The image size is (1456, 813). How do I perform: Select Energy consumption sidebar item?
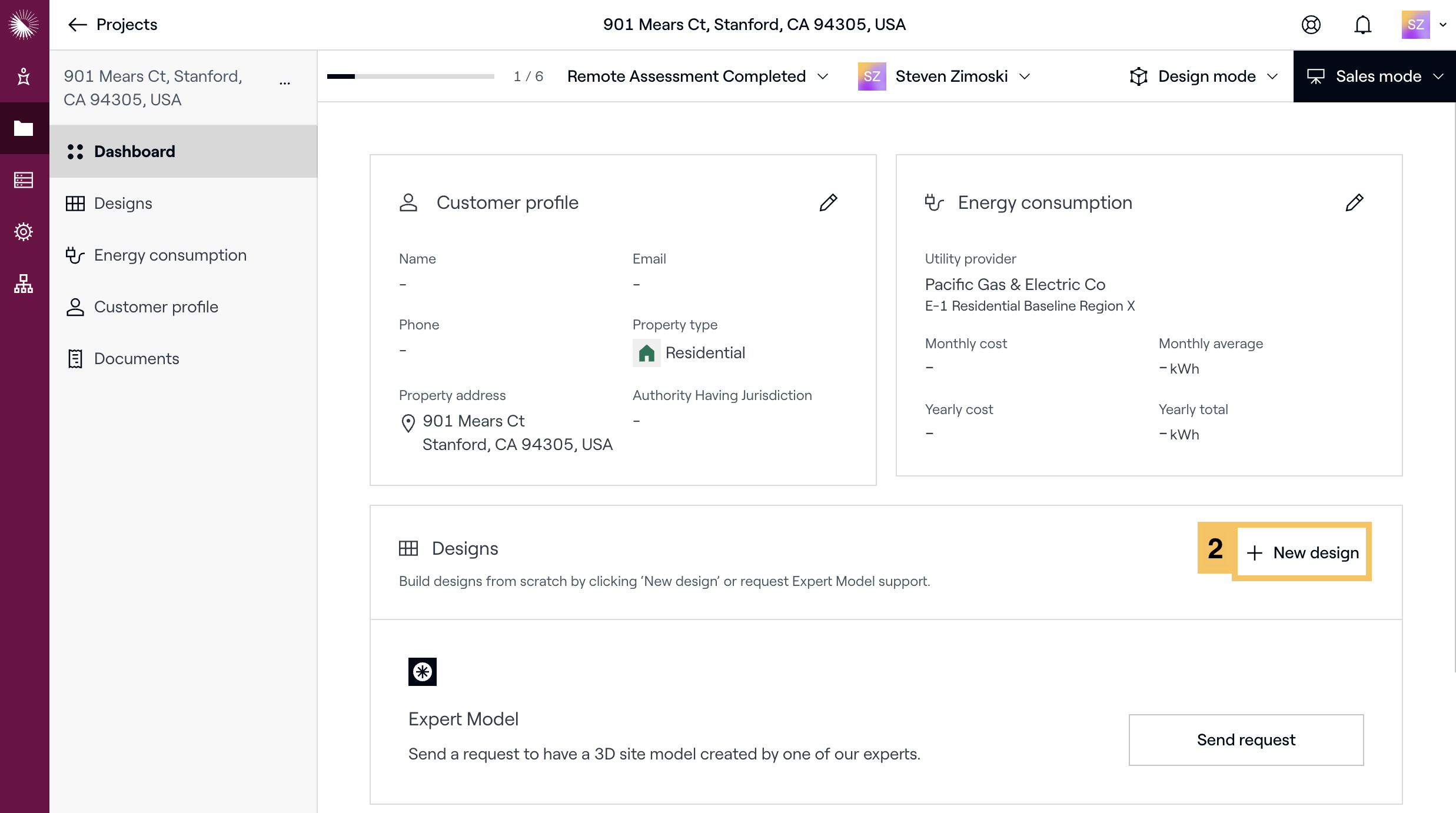(x=170, y=255)
